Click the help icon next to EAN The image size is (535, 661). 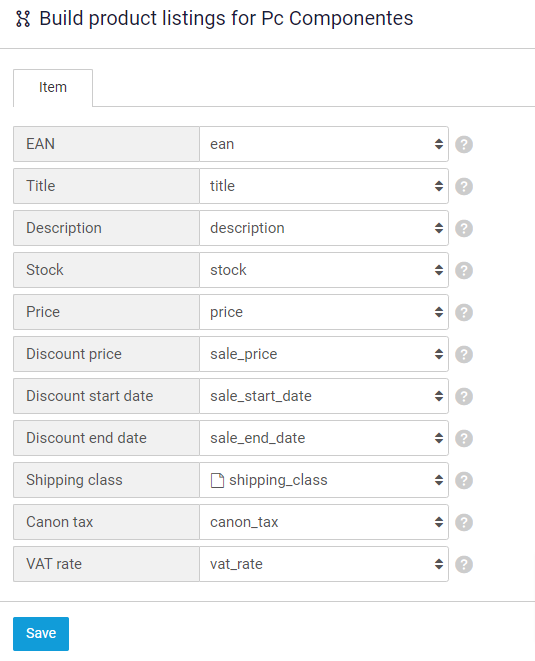pyautogui.click(x=464, y=145)
